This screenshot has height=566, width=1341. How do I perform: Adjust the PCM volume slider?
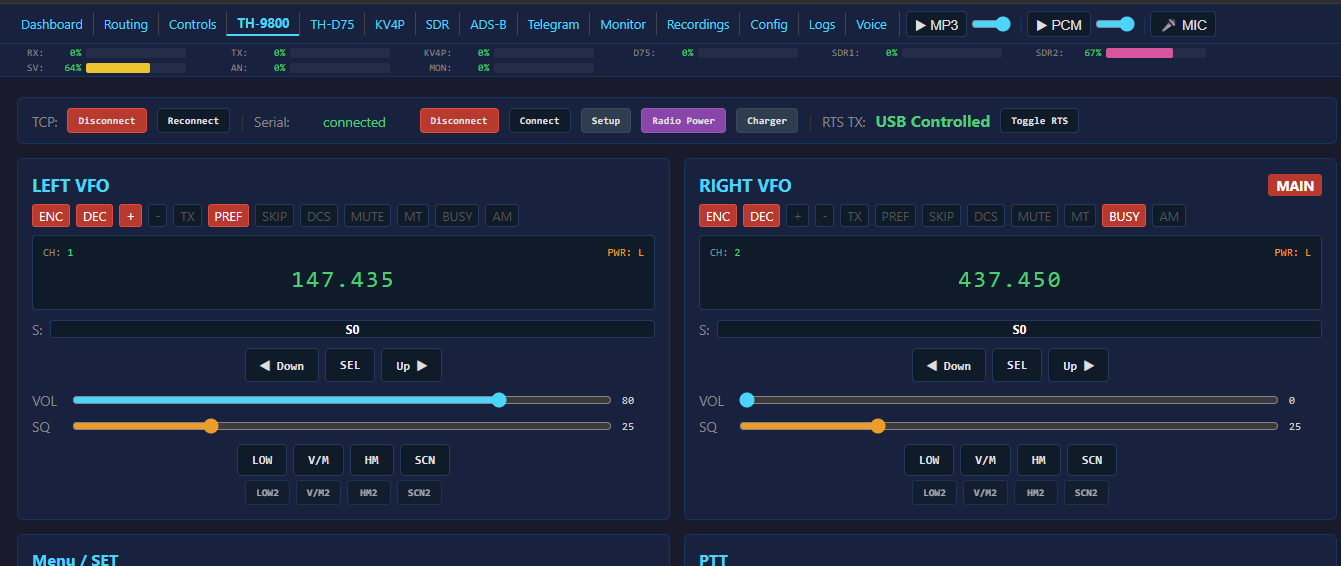click(x=1115, y=24)
